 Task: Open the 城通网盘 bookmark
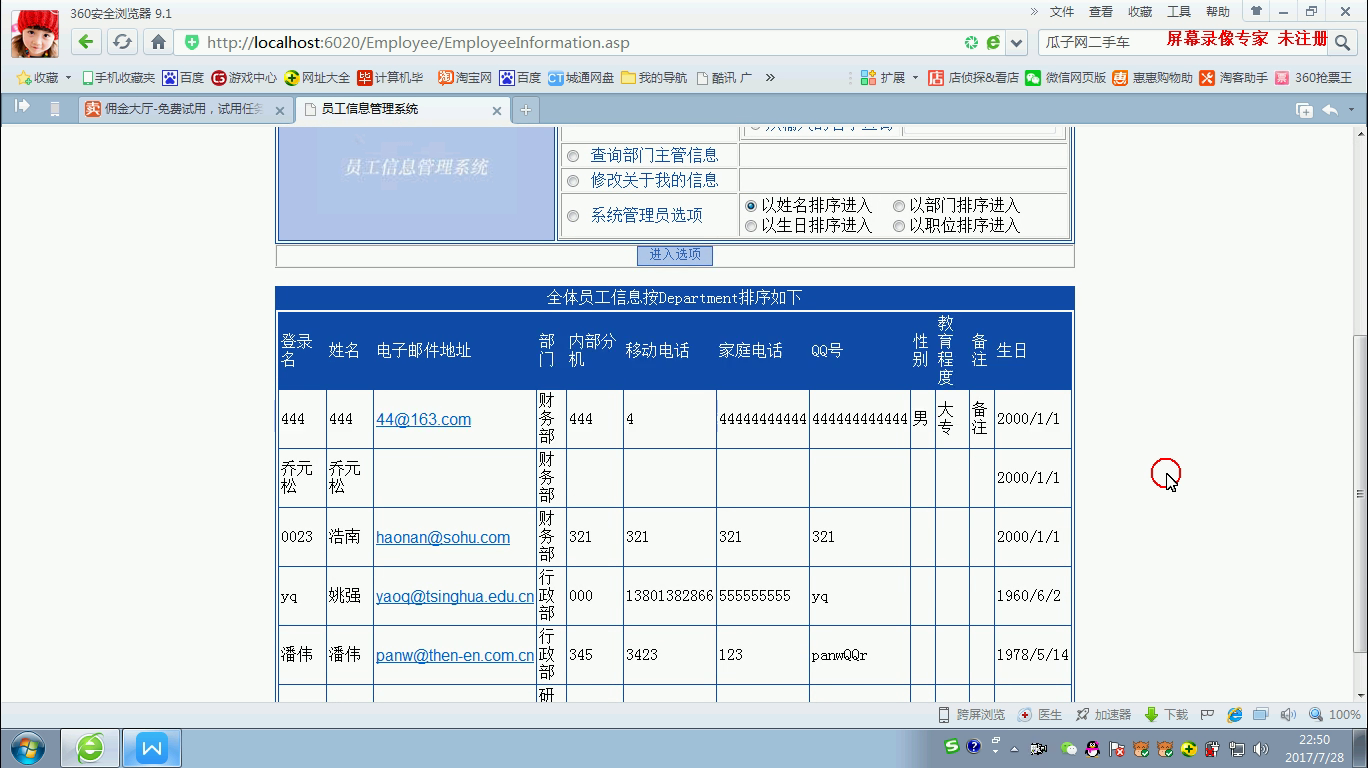pyautogui.click(x=581, y=77)
